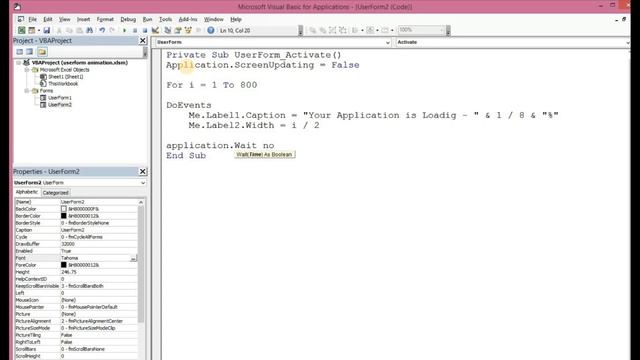This screenshot has height=360, width=640.
Task: Click the 'For i = 1 To 800' code line
Action: (211, 85)
